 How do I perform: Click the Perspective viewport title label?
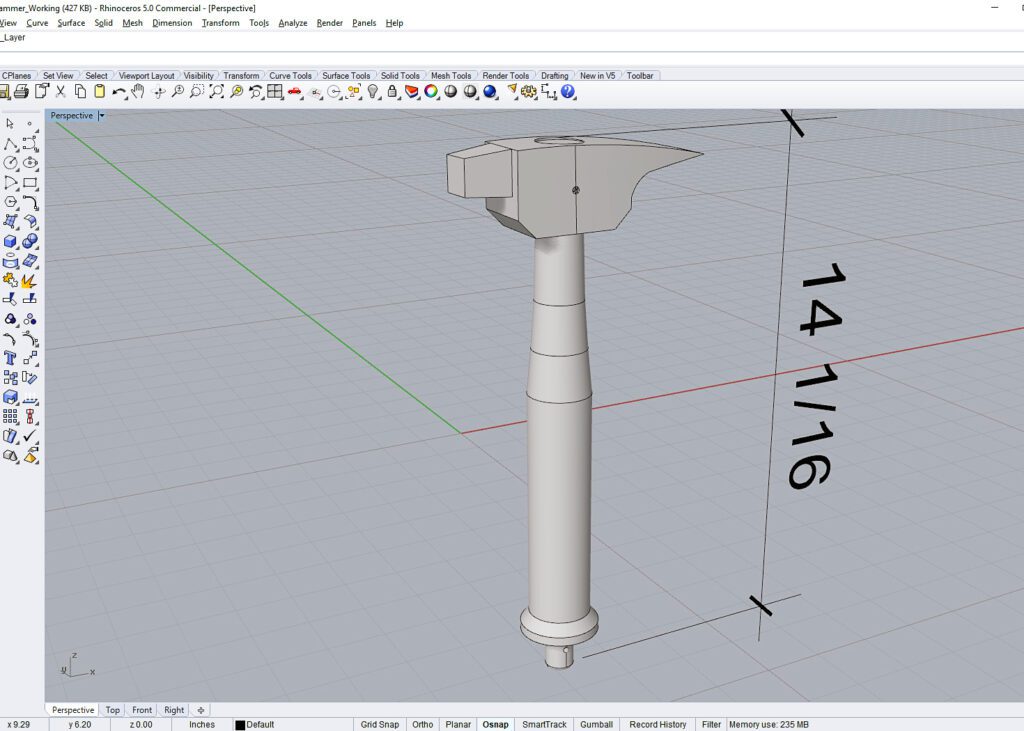(72, 116)
